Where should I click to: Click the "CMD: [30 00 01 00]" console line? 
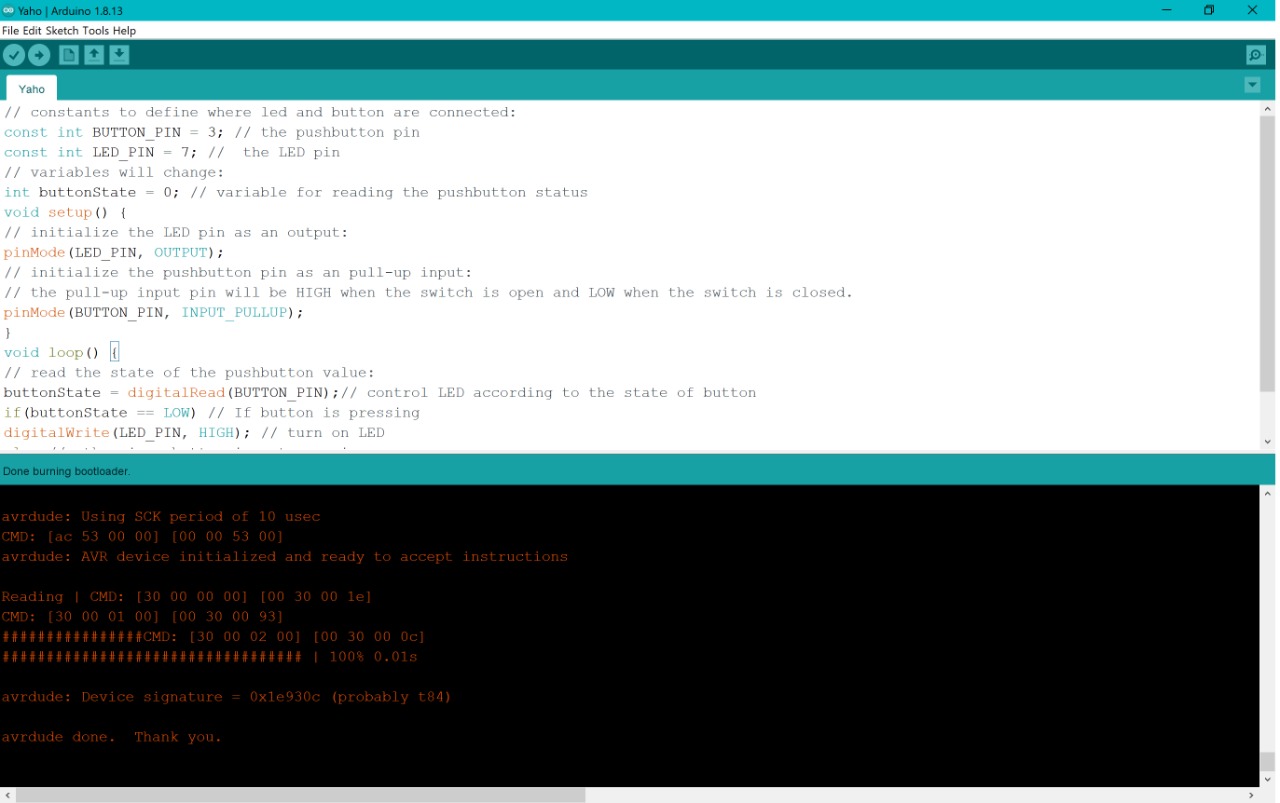pyautogui.click(x=143, y=616)
